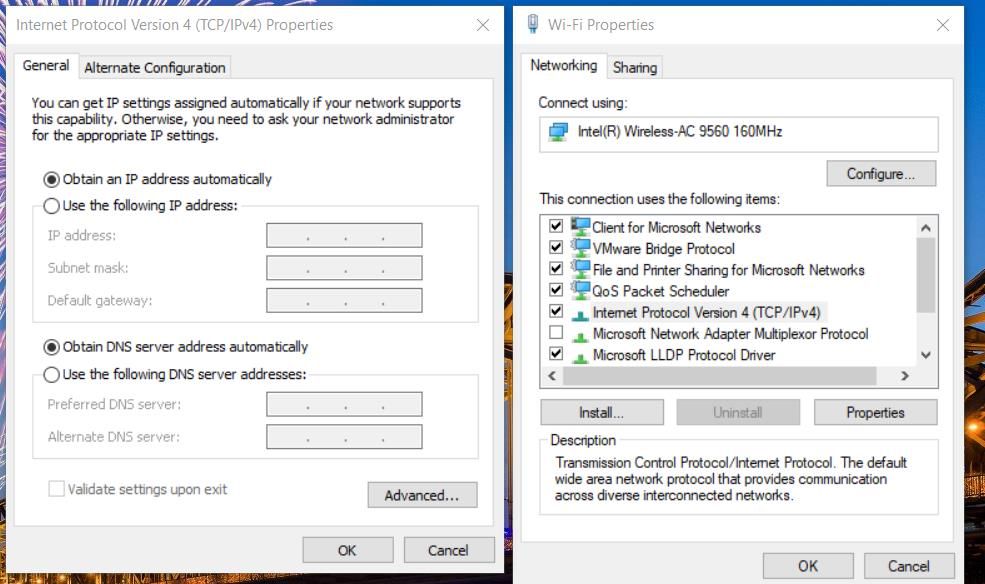The width and height of the screenshot is (985, 584).
Task: Click the Uninstall button
Action: (x=738, y=413)
